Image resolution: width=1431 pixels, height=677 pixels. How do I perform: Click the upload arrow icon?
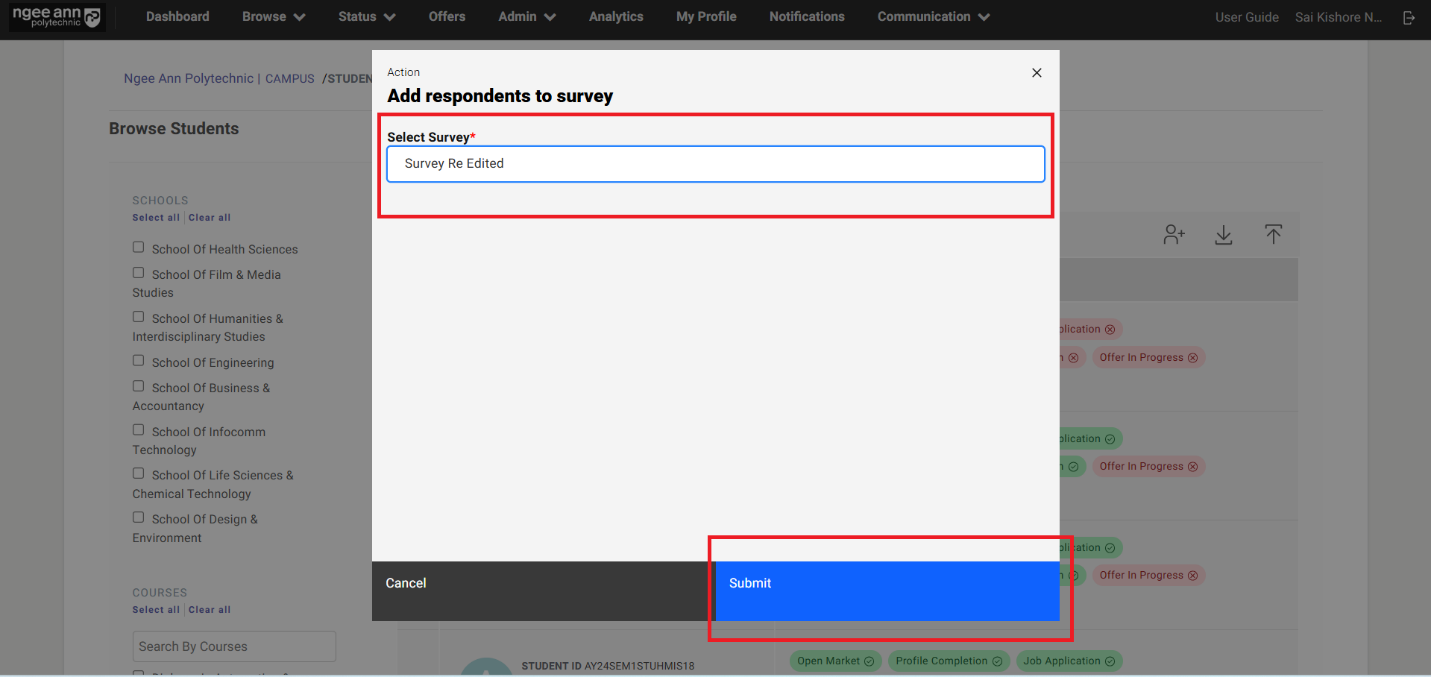point(1272,234)
